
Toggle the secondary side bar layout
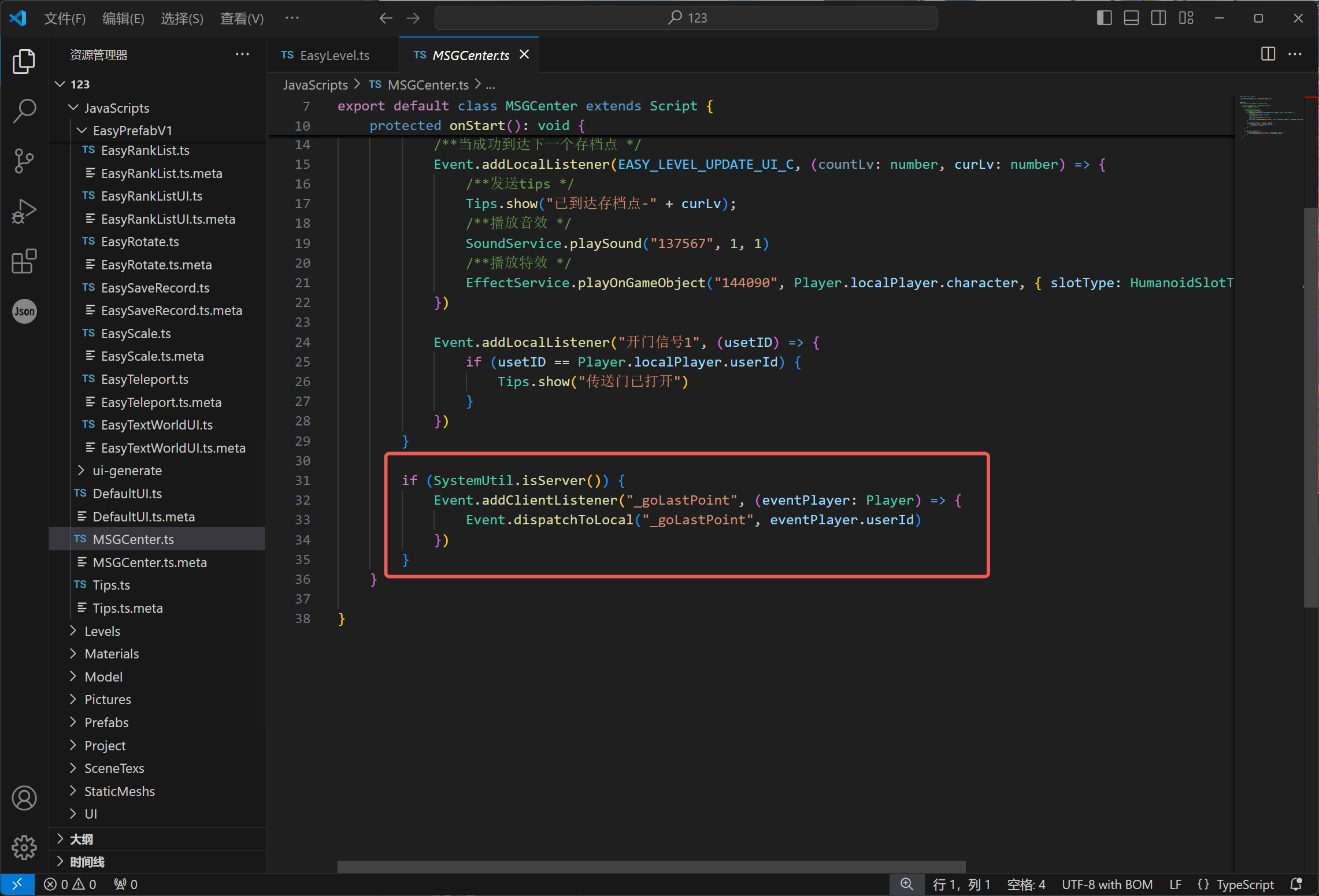1158,18
